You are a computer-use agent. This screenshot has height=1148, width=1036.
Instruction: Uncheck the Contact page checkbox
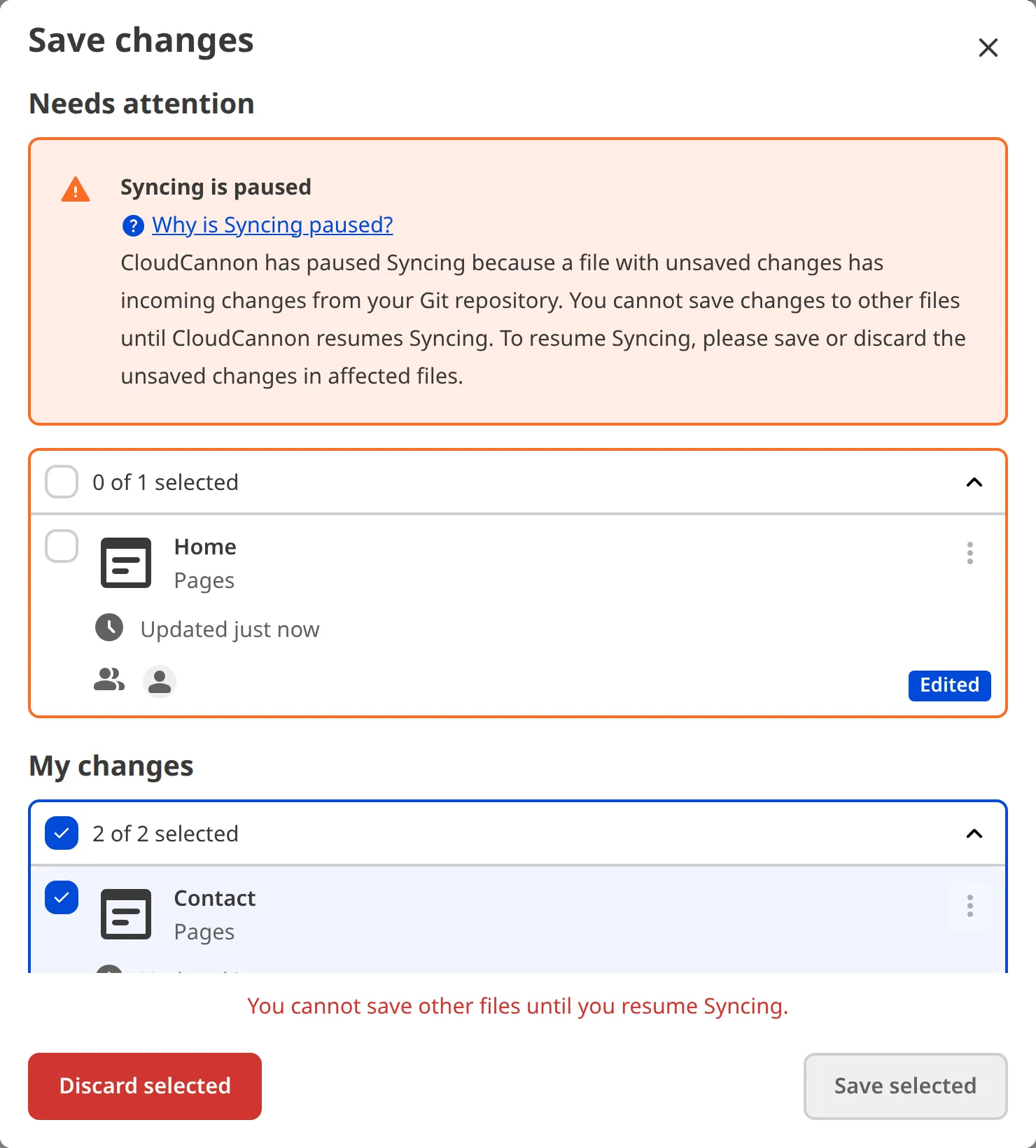point(62,897)
